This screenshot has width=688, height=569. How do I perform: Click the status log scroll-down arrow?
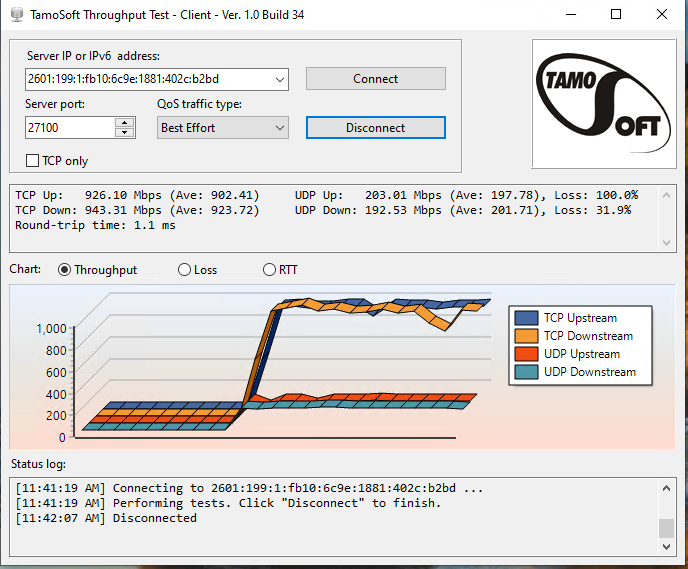(666, 547)
